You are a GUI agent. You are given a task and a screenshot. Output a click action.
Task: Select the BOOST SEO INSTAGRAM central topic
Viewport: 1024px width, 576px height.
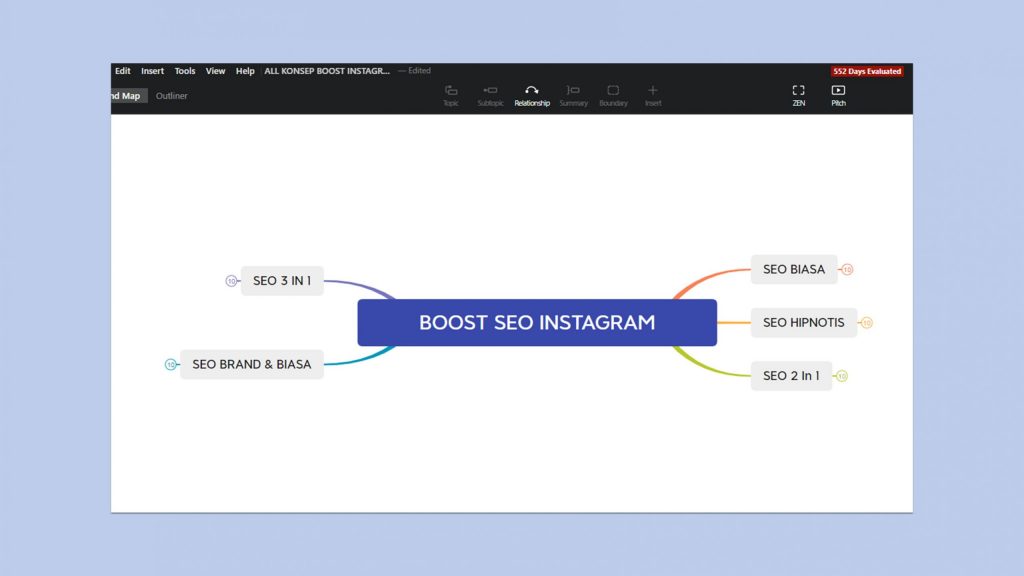click(x=537, y=323)
